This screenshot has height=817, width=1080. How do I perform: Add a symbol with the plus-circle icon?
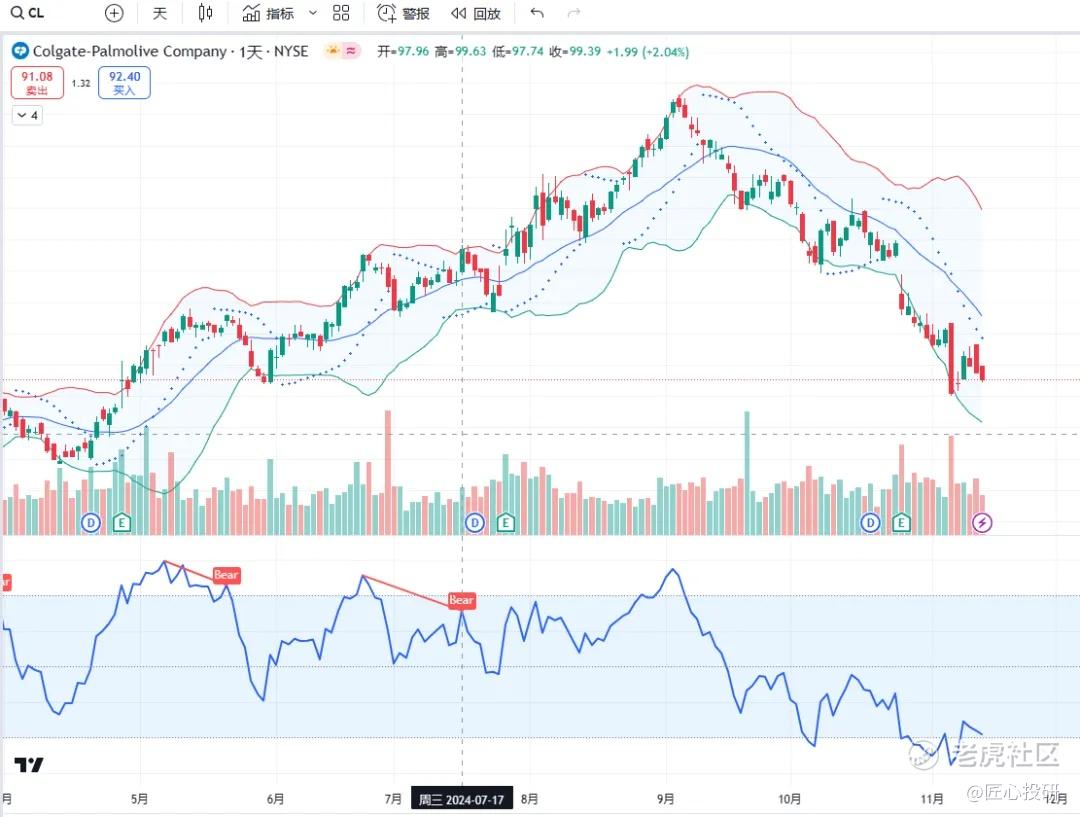(x=114, y=13)
